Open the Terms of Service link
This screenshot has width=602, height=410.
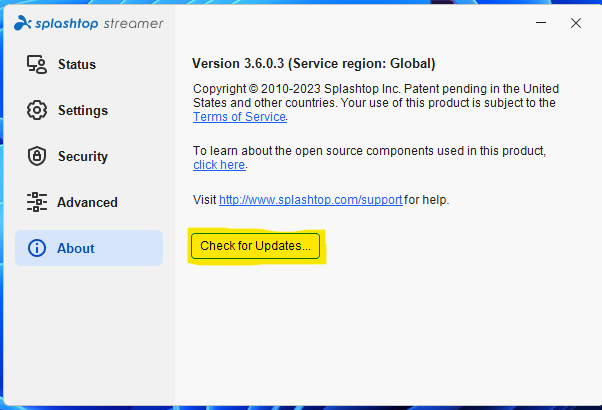(x=240, y=117)
